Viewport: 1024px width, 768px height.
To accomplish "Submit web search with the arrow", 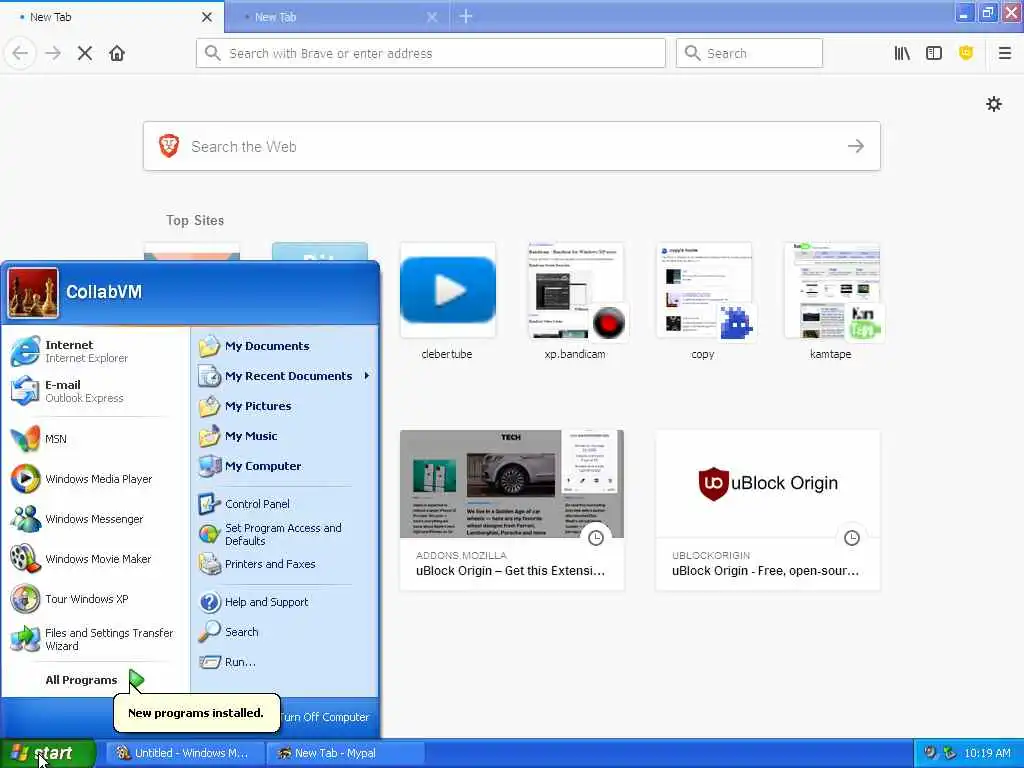I will click(856, 146).
